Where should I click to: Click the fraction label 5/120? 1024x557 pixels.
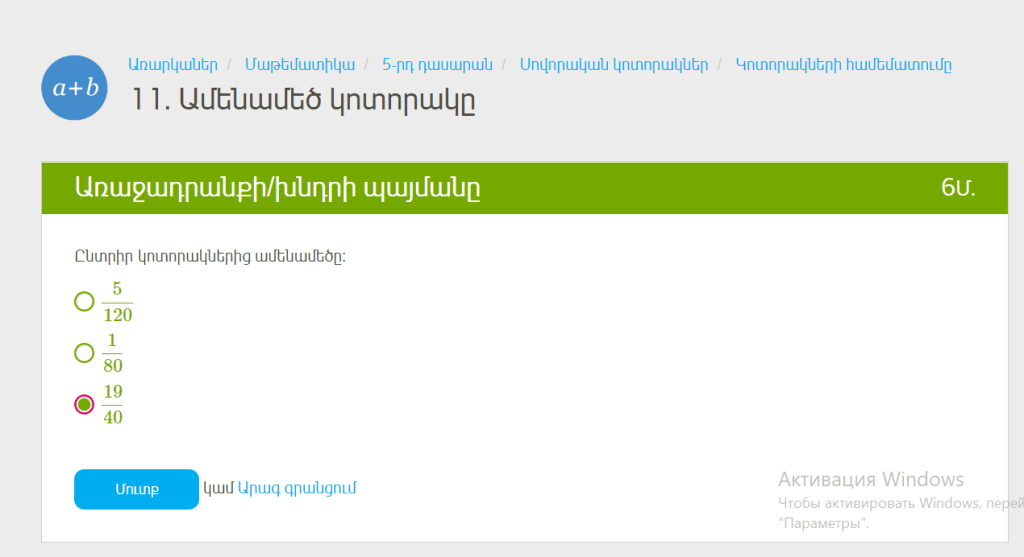pyautogui.click(x=117, y=302)
